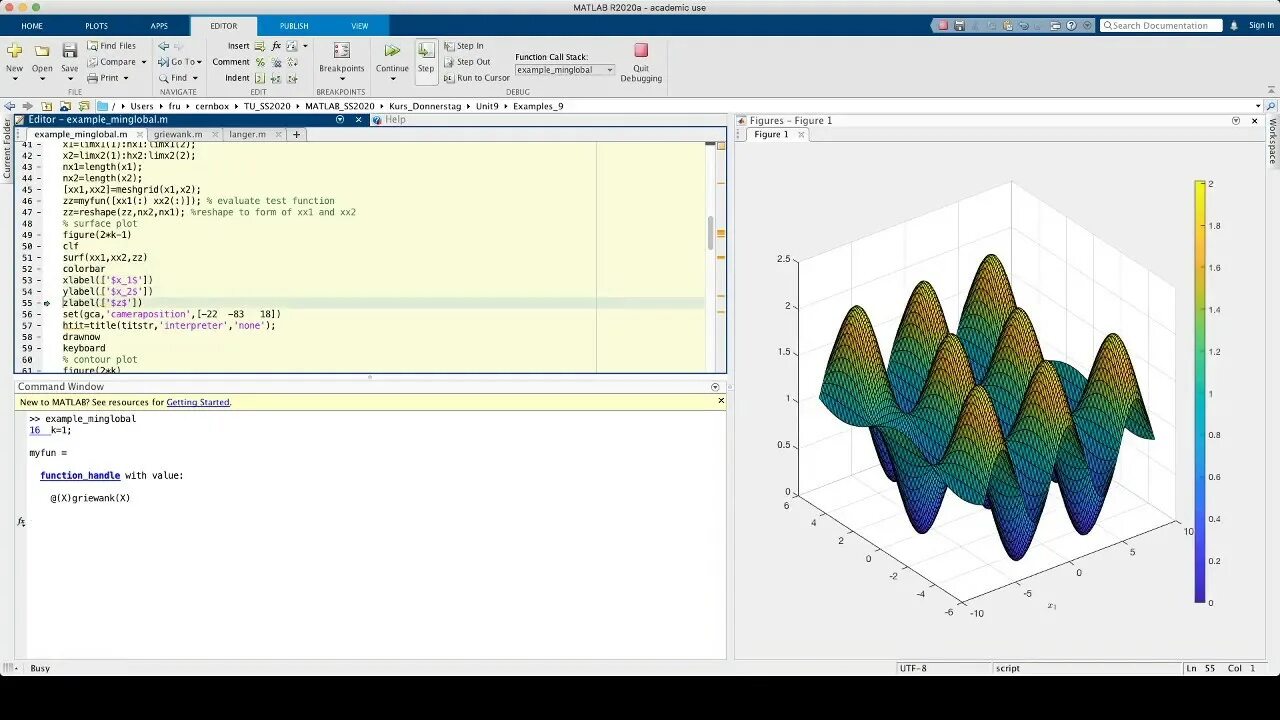Click Sign In
Screen dimensions: 1280x720
1261,25
